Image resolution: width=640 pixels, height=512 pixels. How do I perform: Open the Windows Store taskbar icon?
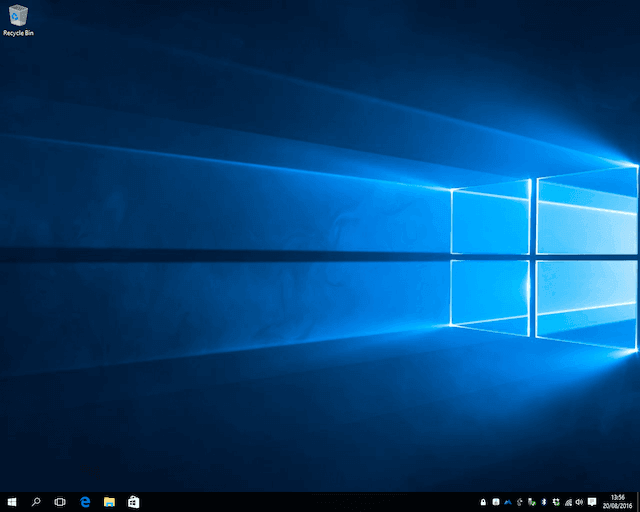click(x=133, y=502)
